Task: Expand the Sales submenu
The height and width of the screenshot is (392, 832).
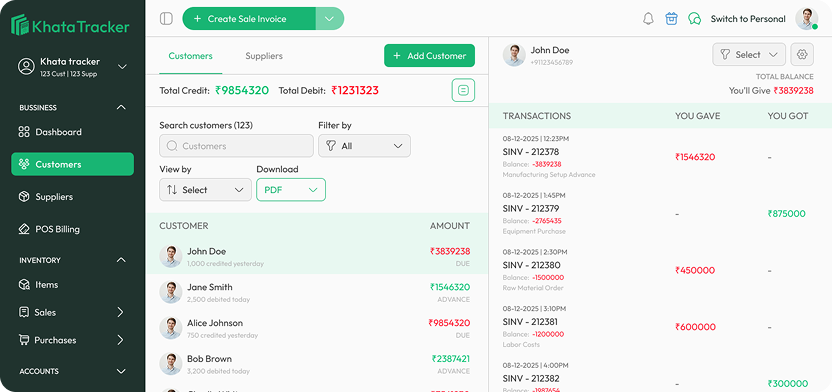Action: (x=120, y=312)
